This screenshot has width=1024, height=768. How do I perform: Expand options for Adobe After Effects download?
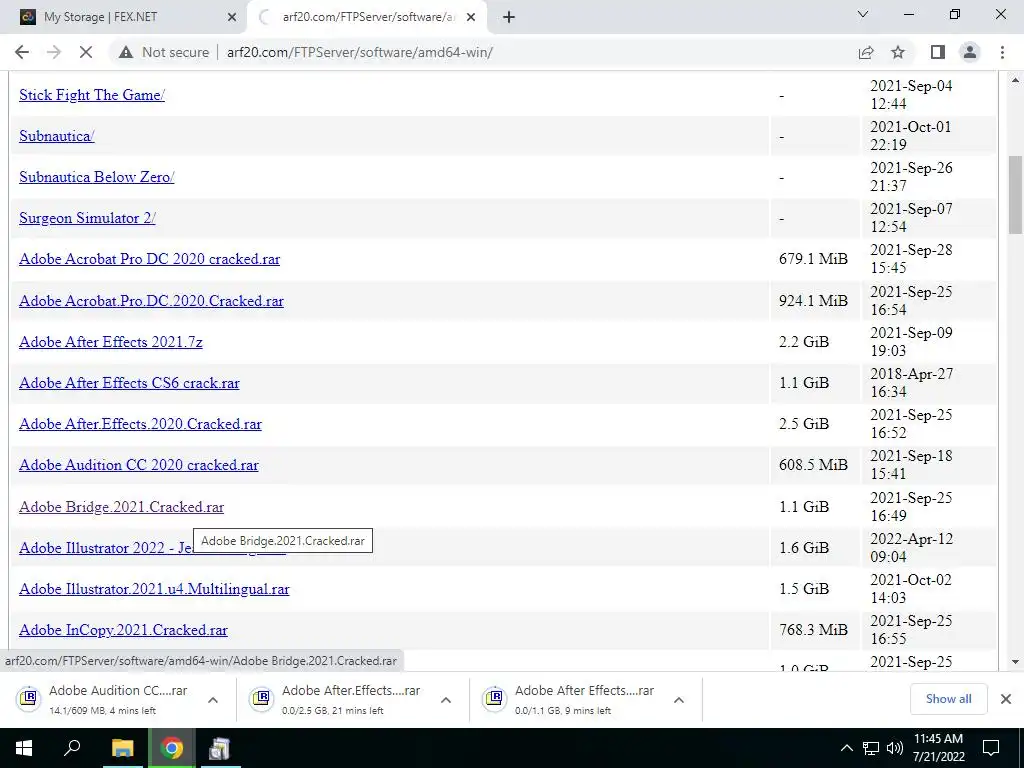click(x=679, y=700)
